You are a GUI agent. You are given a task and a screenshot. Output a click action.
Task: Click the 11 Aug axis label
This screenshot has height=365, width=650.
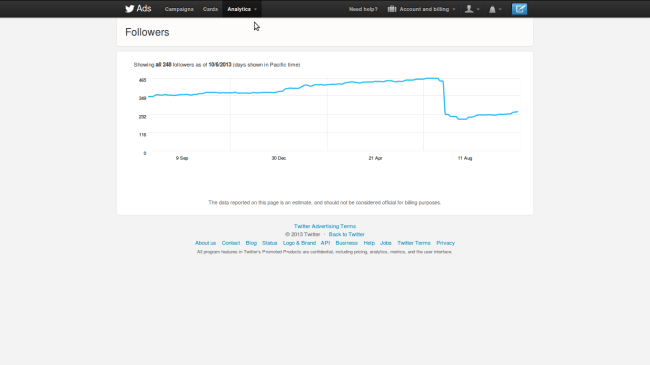pos(465,158)
